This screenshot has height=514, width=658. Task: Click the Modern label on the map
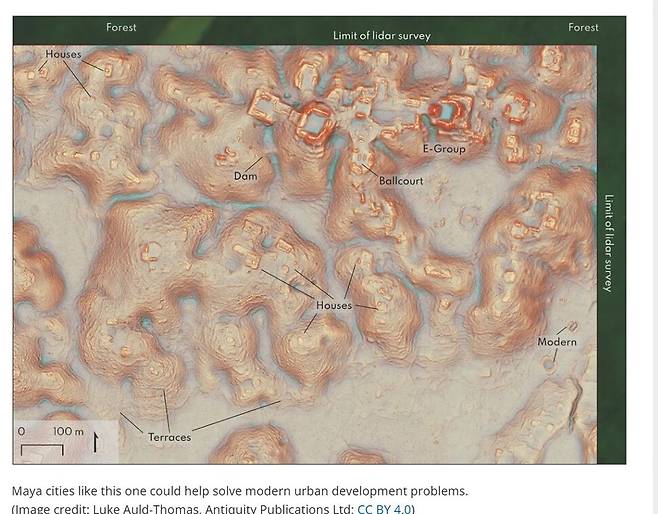[556, 342]
